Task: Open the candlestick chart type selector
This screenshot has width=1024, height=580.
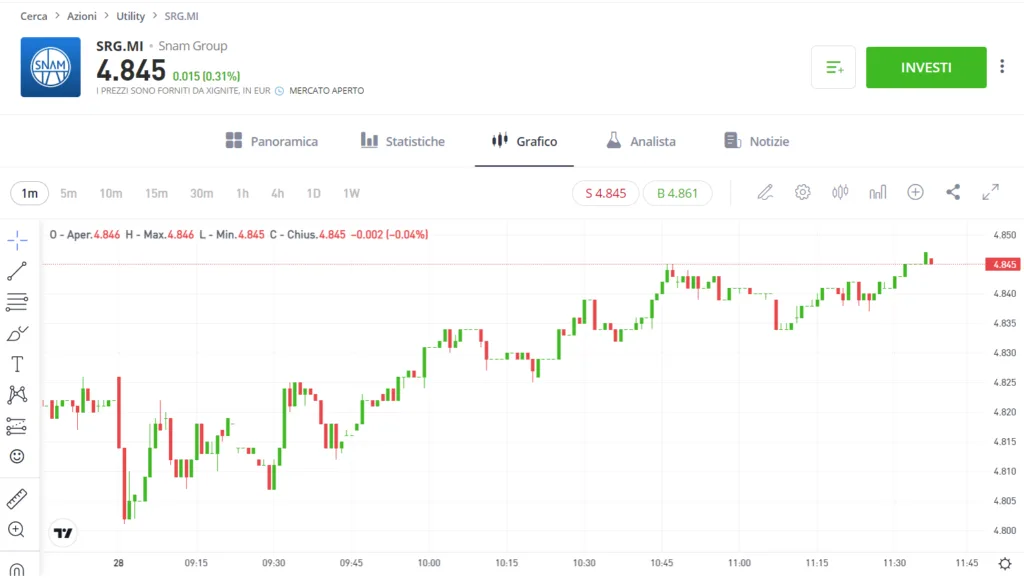Action: [x=840, y=193]
